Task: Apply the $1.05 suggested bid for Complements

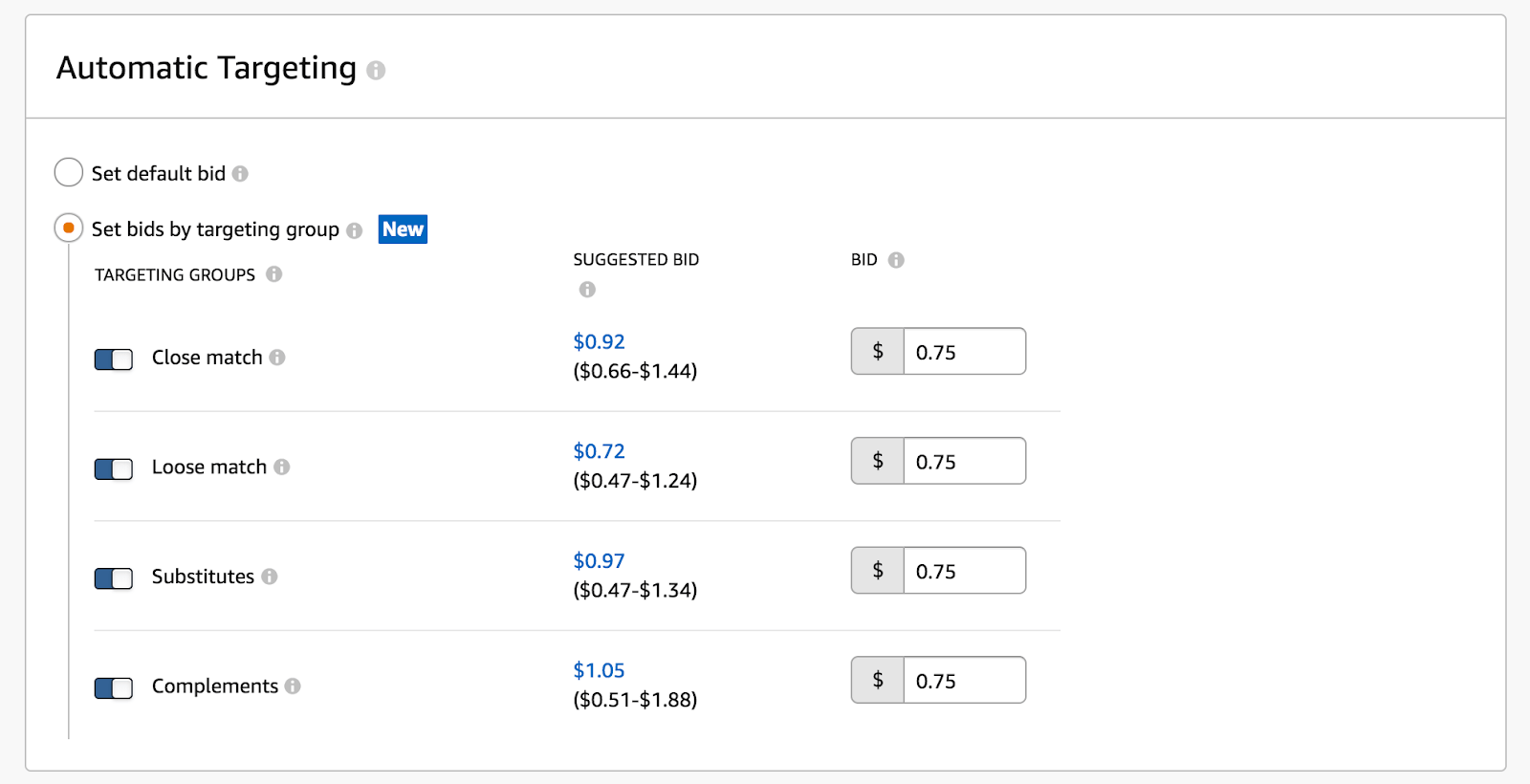Action: click(x=599, y=671)
